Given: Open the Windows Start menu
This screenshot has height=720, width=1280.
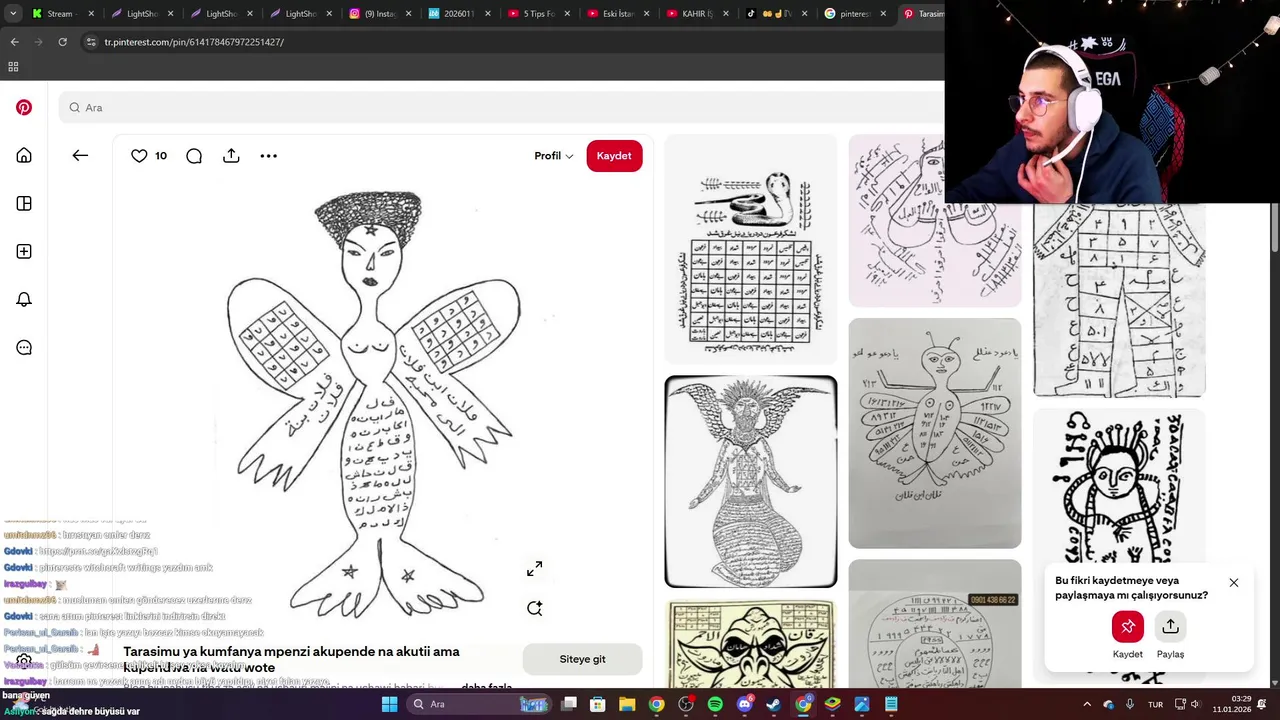Looking at the screenshot, I should click(x=389, y=704).
